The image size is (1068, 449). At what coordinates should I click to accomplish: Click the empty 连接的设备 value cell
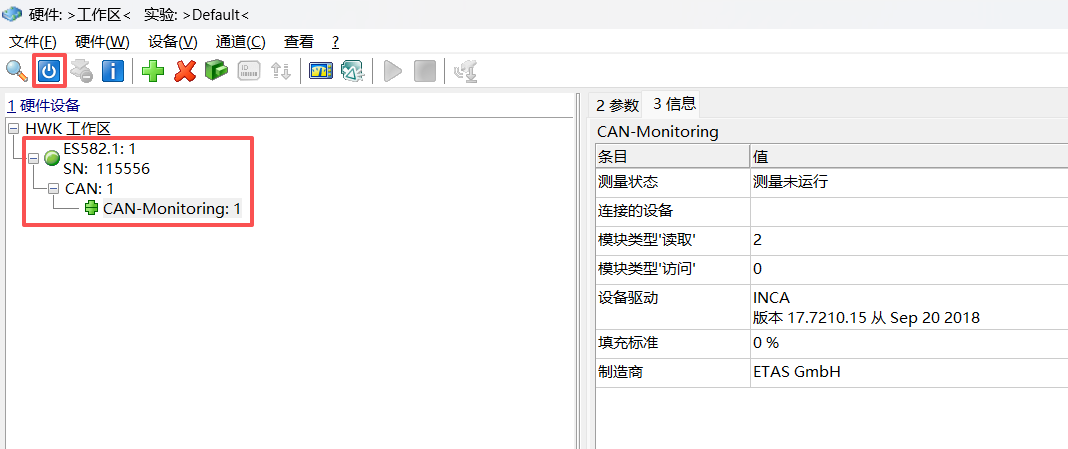(x=909, y=211)
